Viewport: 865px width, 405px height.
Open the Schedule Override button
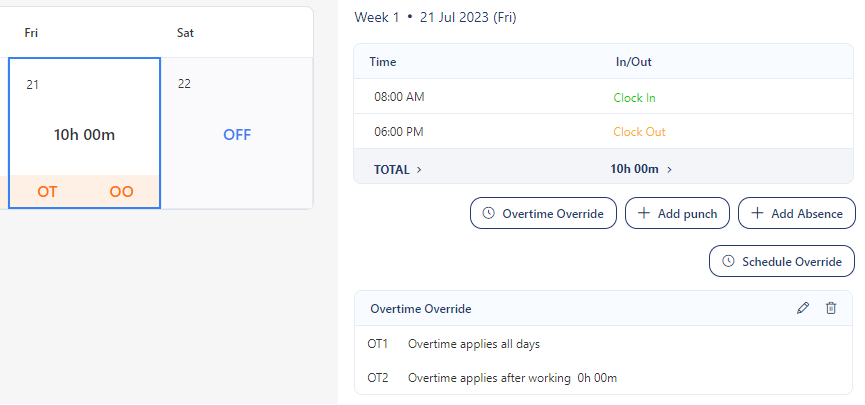pyautogui.click(x=782, y=261)
